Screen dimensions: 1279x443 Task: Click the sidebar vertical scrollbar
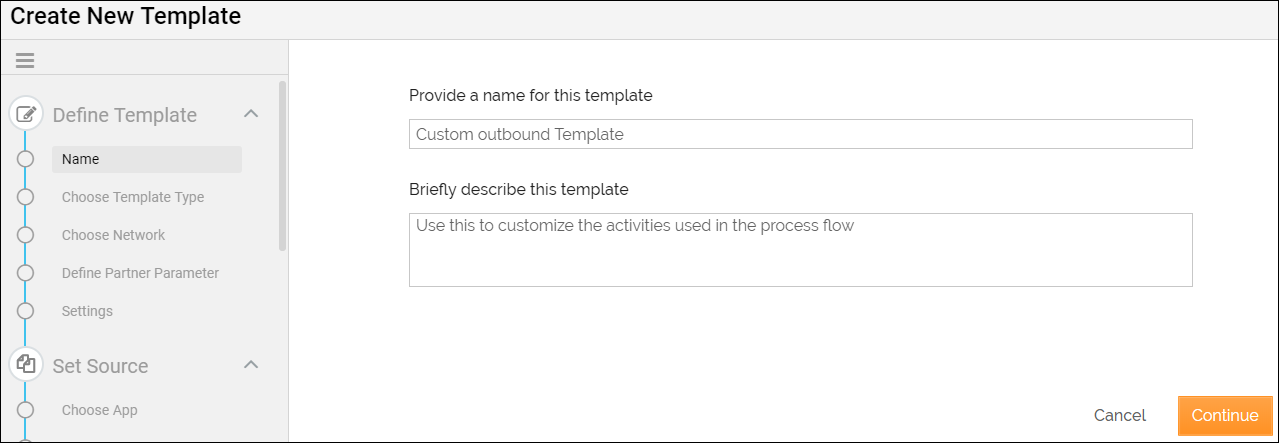tap(283, 165)
